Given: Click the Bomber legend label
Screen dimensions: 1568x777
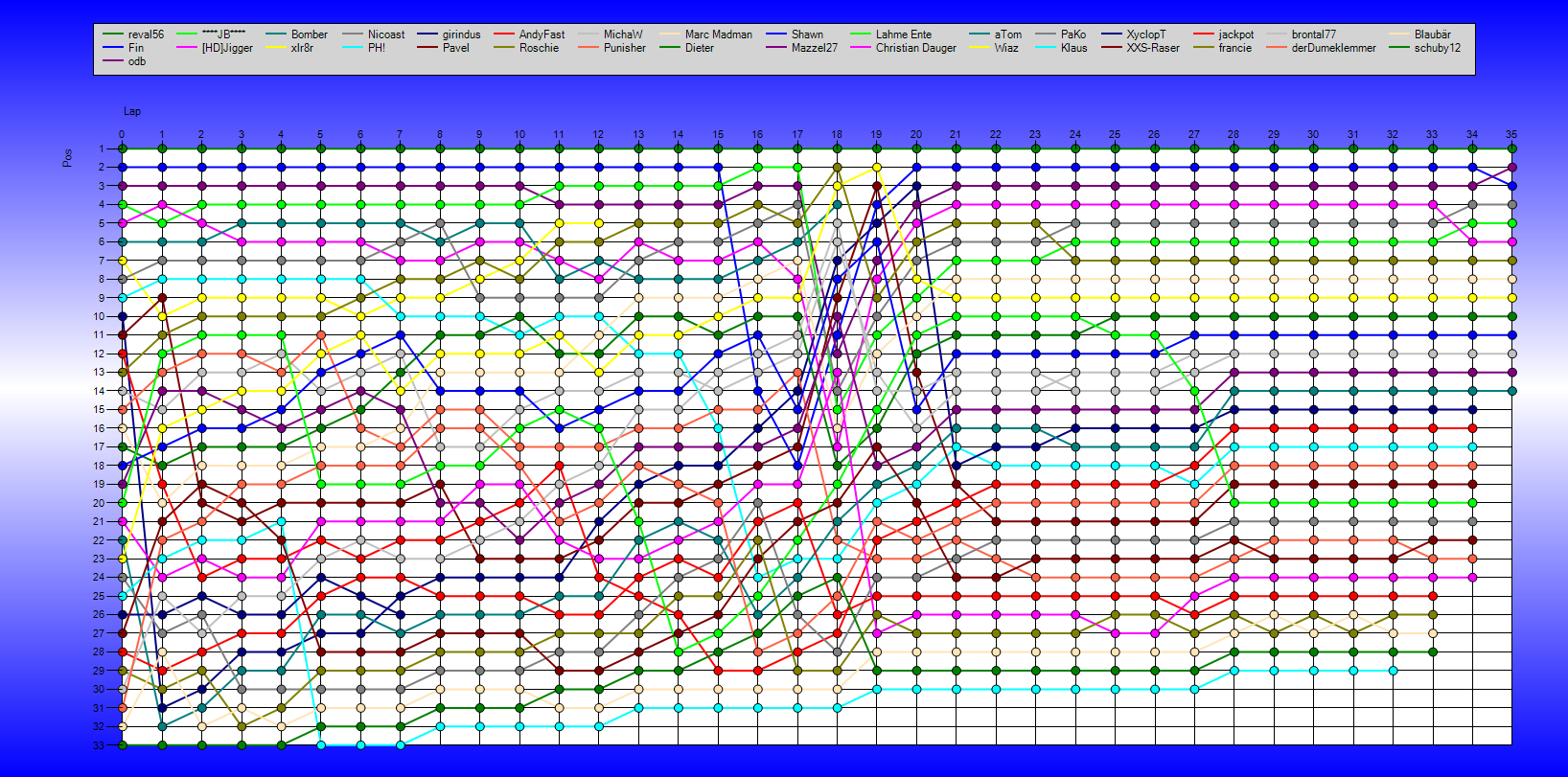Looking at the screenshot, I should pyautogui.click(x=297, y=34).
